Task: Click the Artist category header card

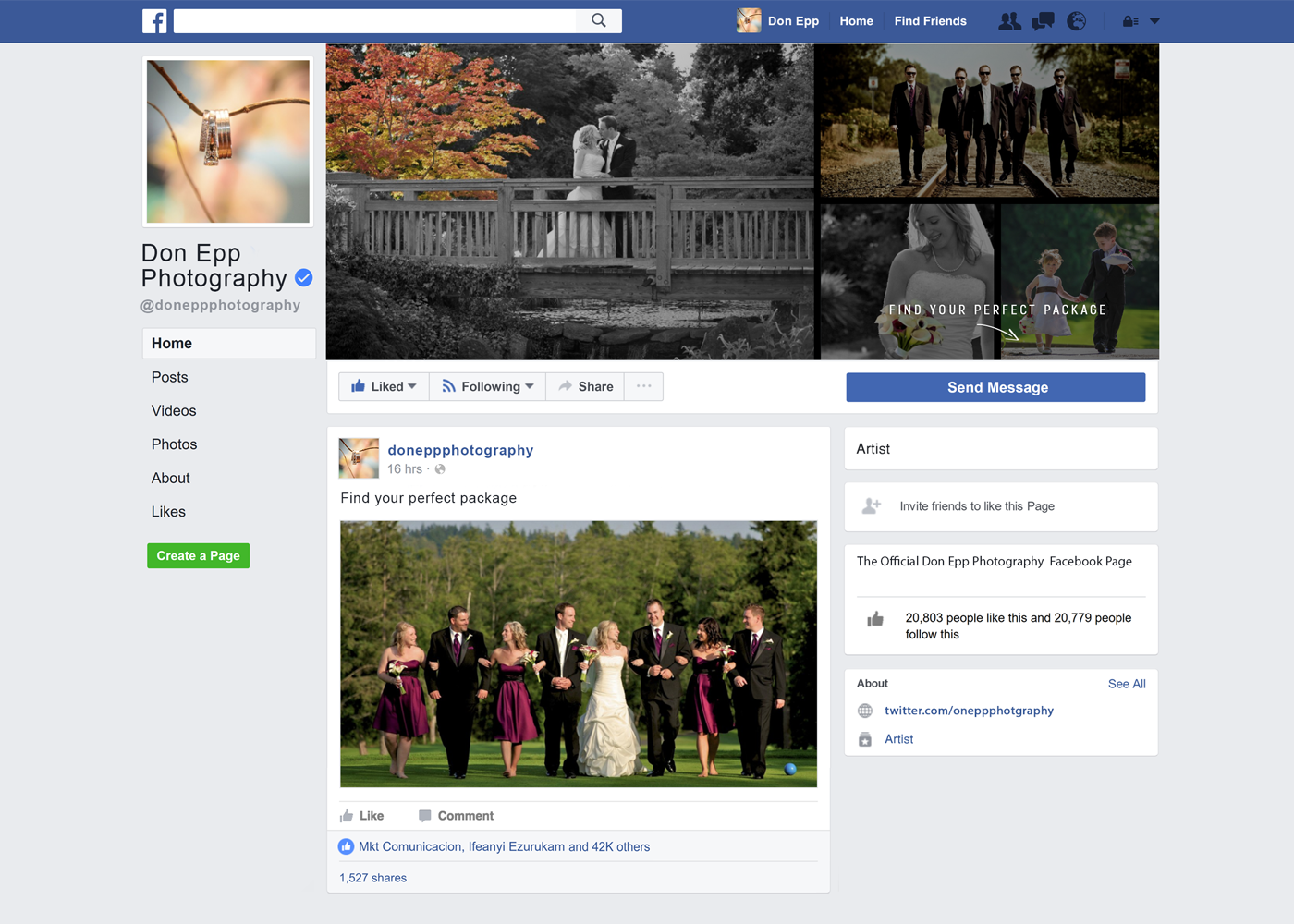Action: [x=1001, y=449]
